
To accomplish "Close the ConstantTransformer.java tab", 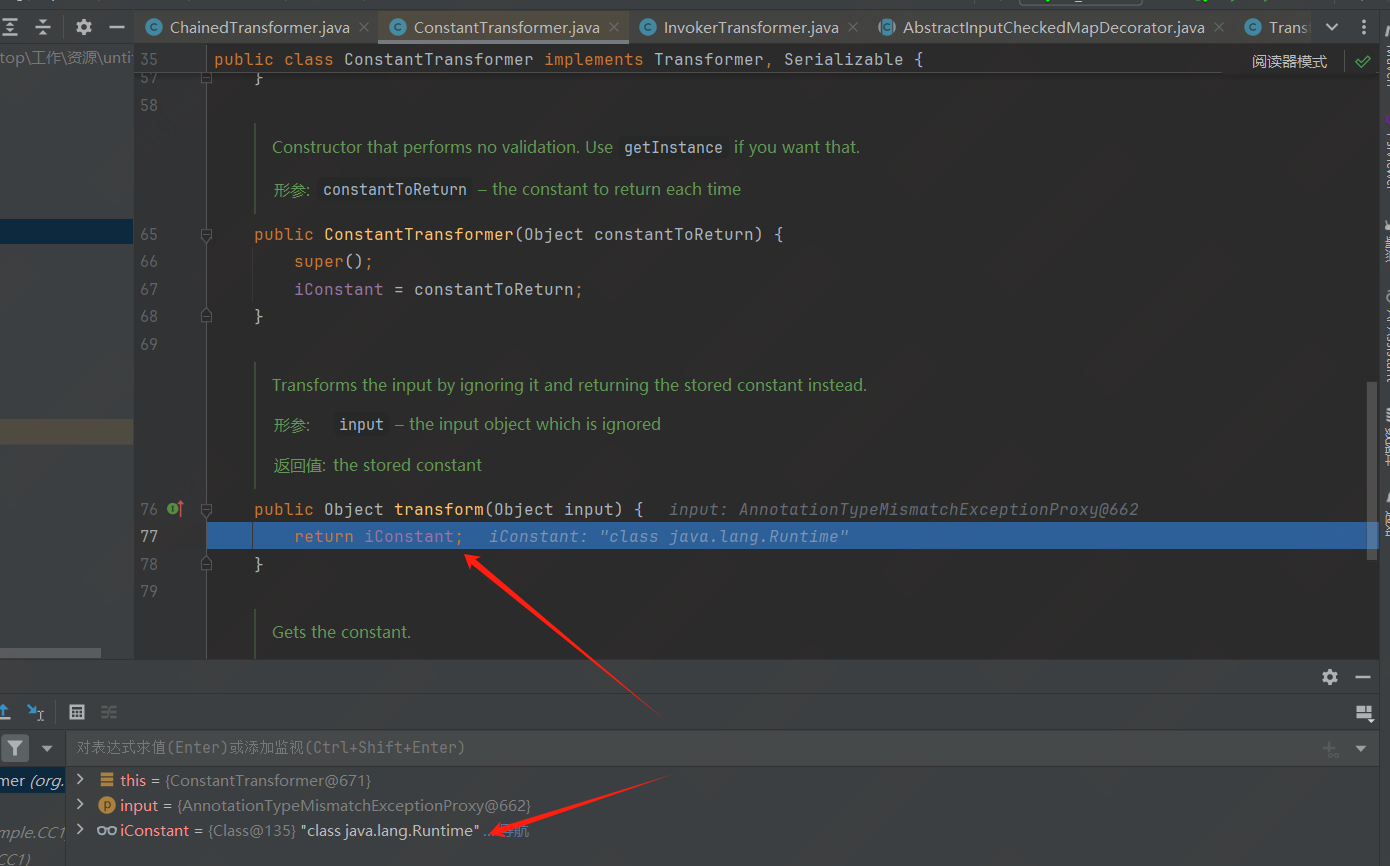I will point(613,27).
